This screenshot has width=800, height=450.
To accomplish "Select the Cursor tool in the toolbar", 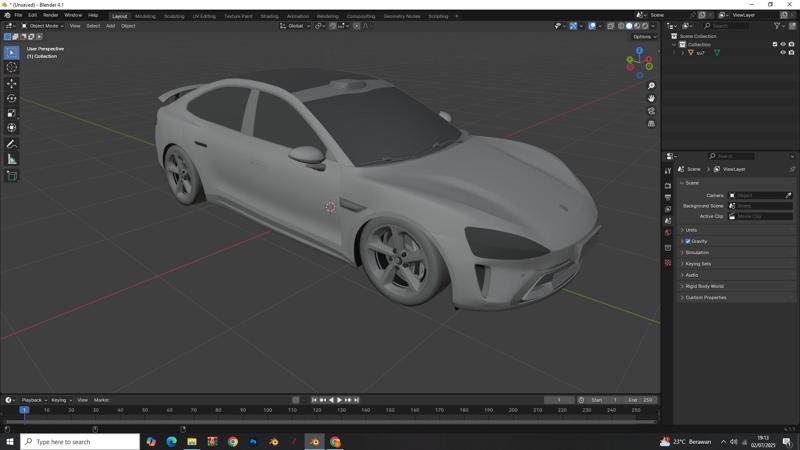I will pos(11,67).
